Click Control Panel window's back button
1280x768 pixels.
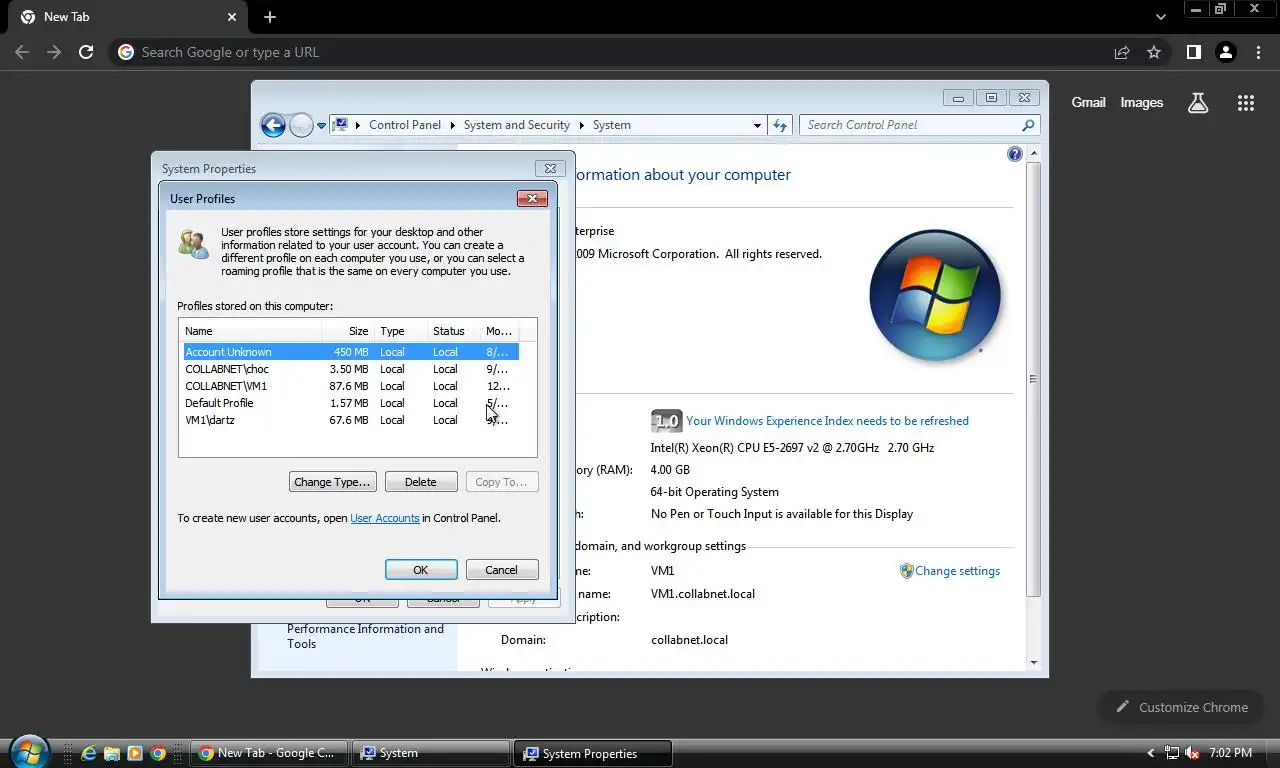273,125
